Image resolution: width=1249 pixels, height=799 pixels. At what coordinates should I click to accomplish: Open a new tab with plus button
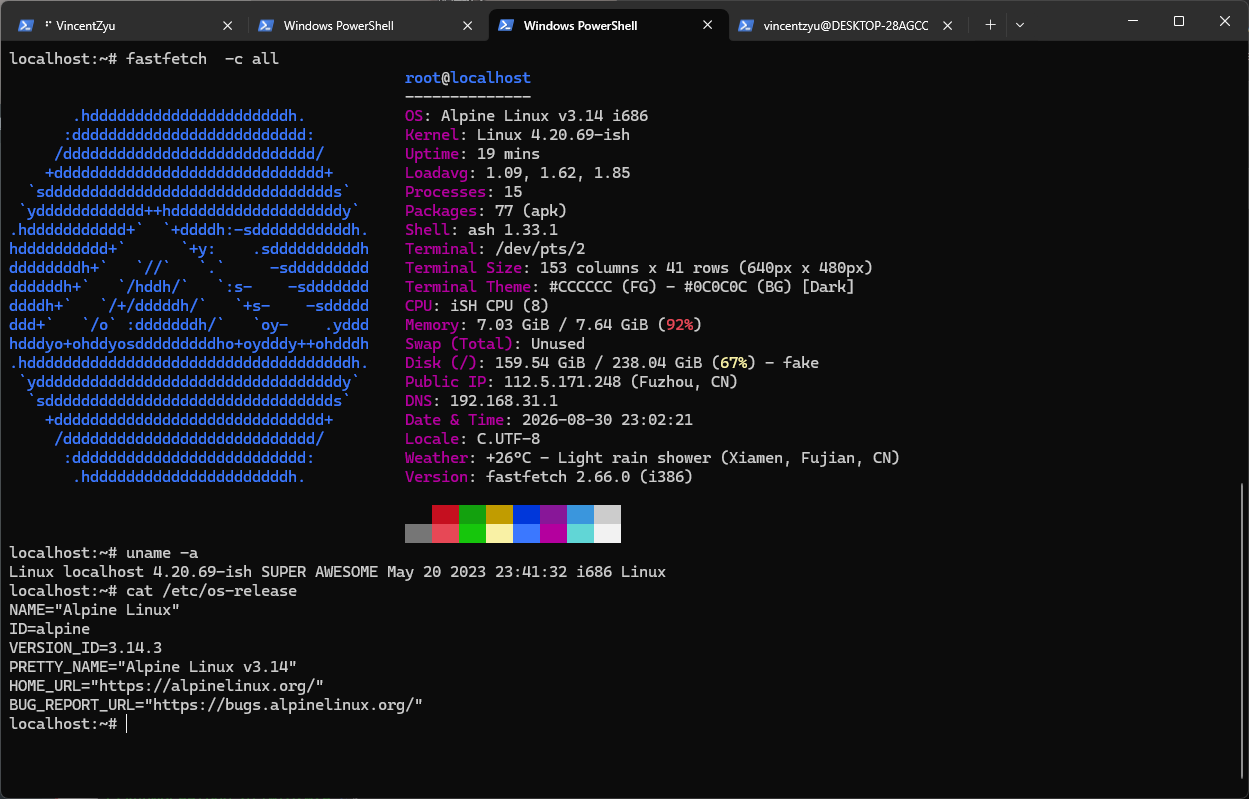point(990,25)
